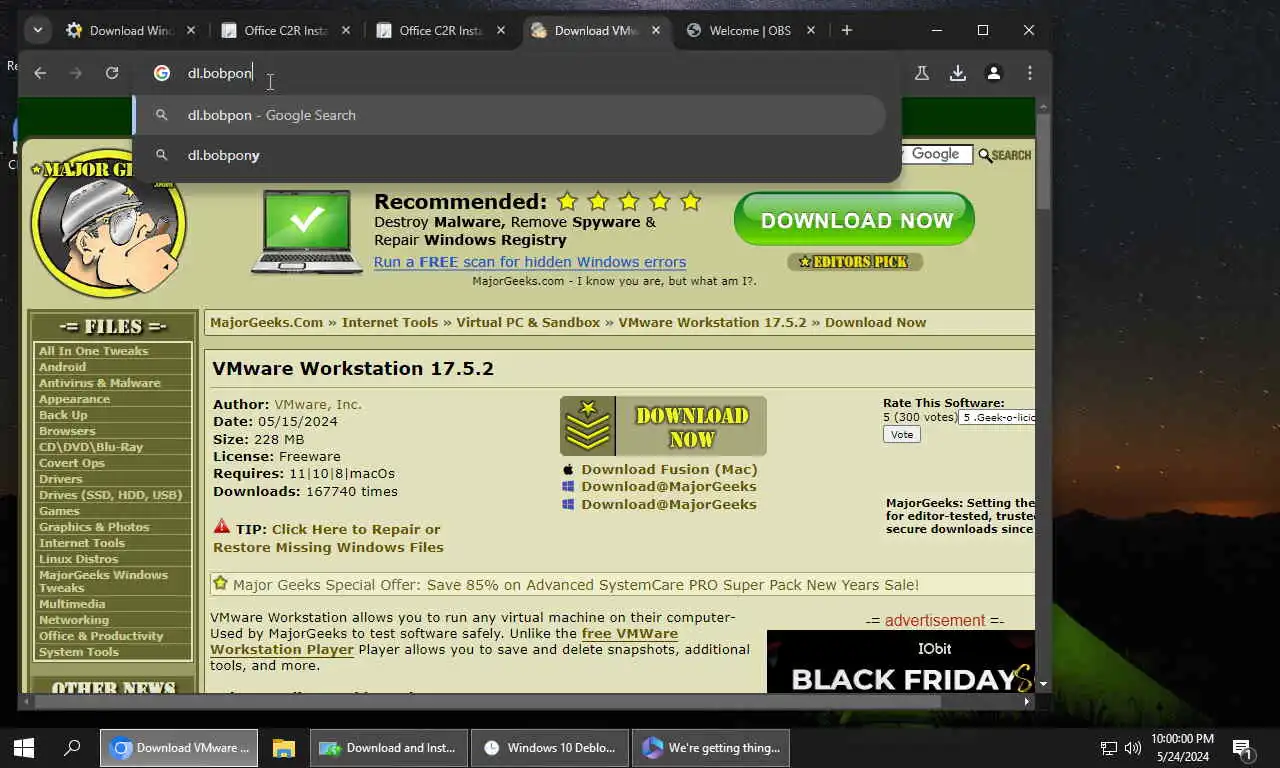Follow Run a FREE scan link

coord(530,262)
